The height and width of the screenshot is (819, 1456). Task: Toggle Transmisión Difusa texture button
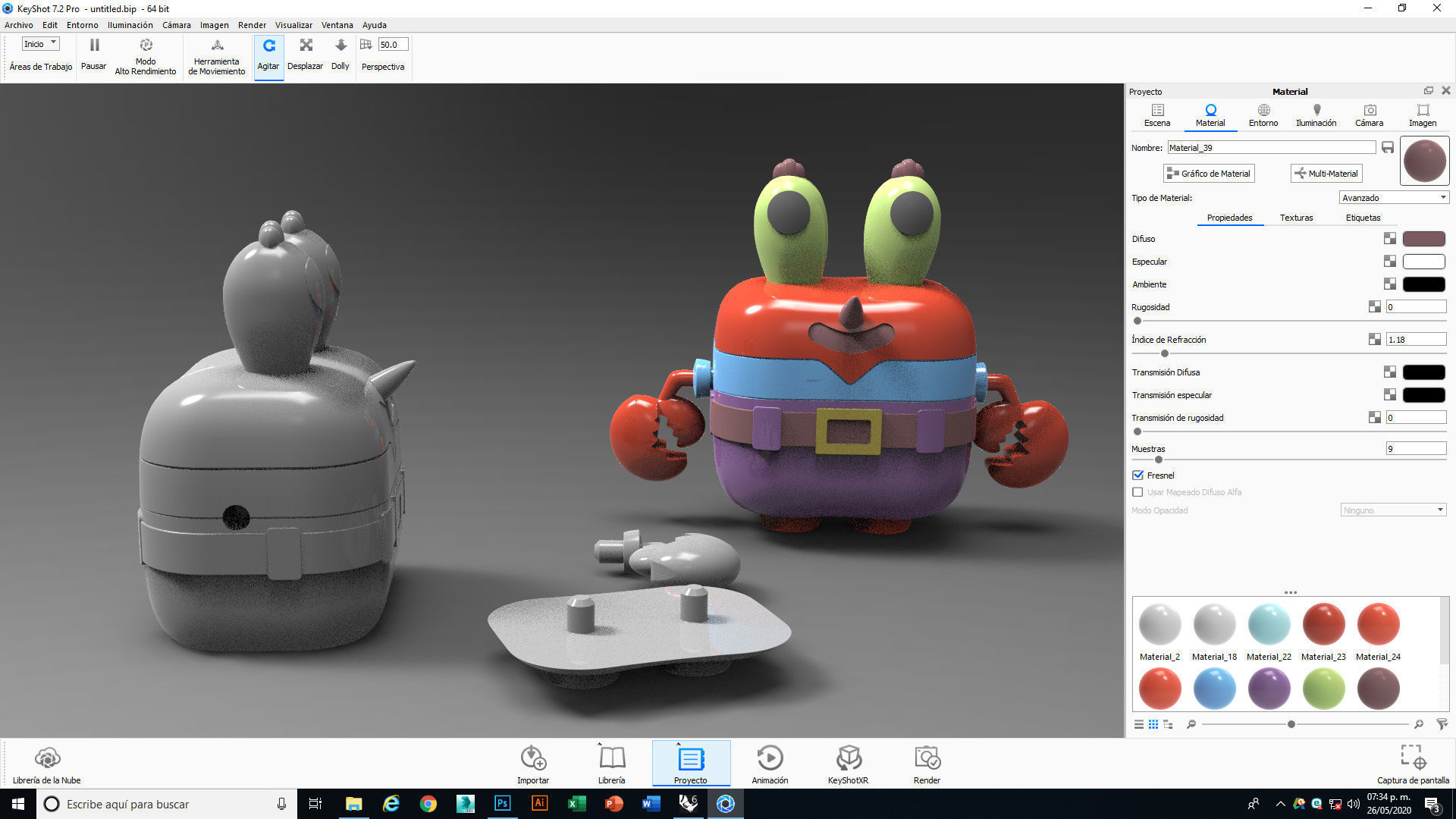(1389, 372)
